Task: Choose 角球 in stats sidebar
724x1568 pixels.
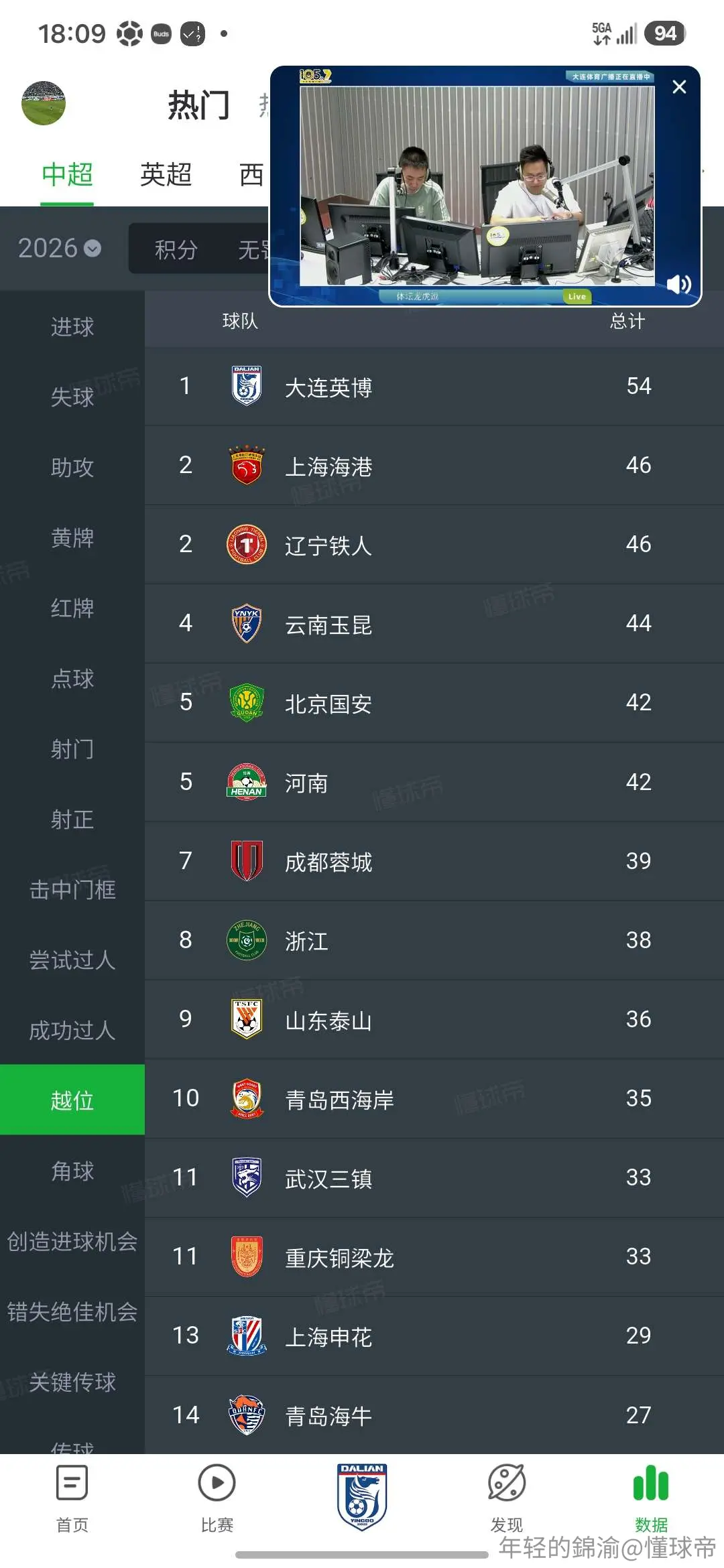Action: pos(72,1171)
